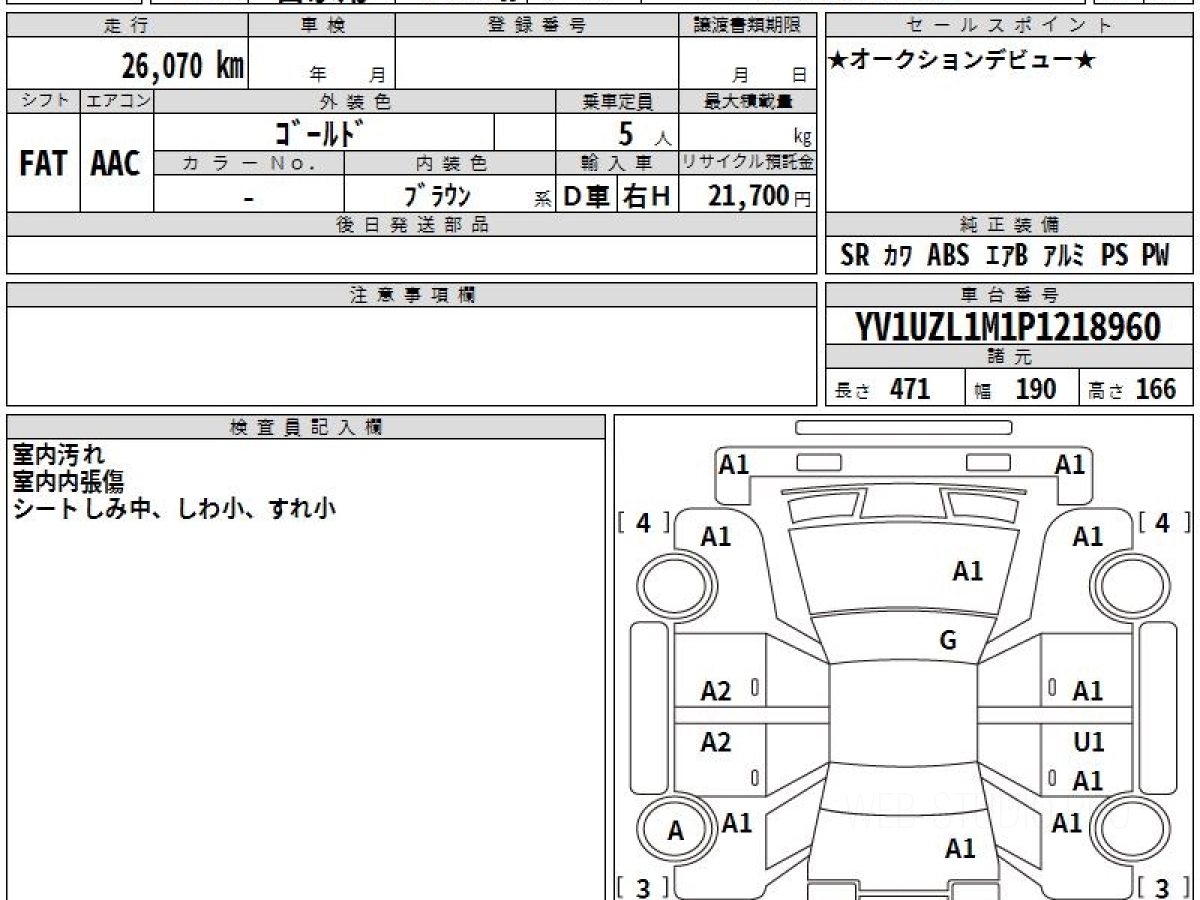Click the U1 mark on the car diagram
This screenshot has width=1200, height=900.
pos(1088,742)
